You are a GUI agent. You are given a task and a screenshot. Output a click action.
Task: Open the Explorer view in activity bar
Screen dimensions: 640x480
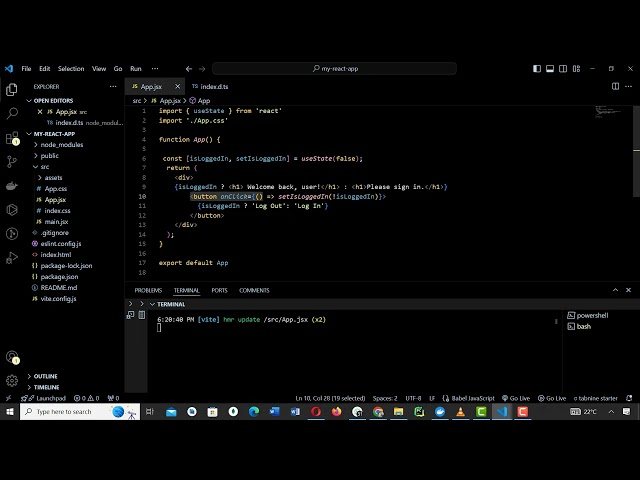(x=12, y=89)
